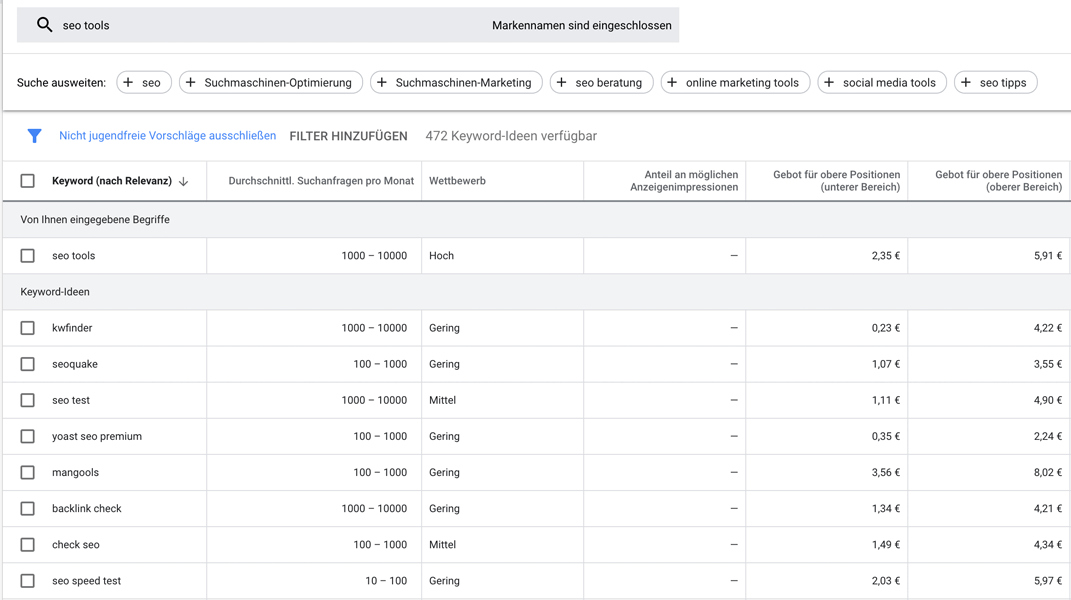Add 'Suchmaschinen-Optimierung' suggestion chip

[x=270, y=83]
